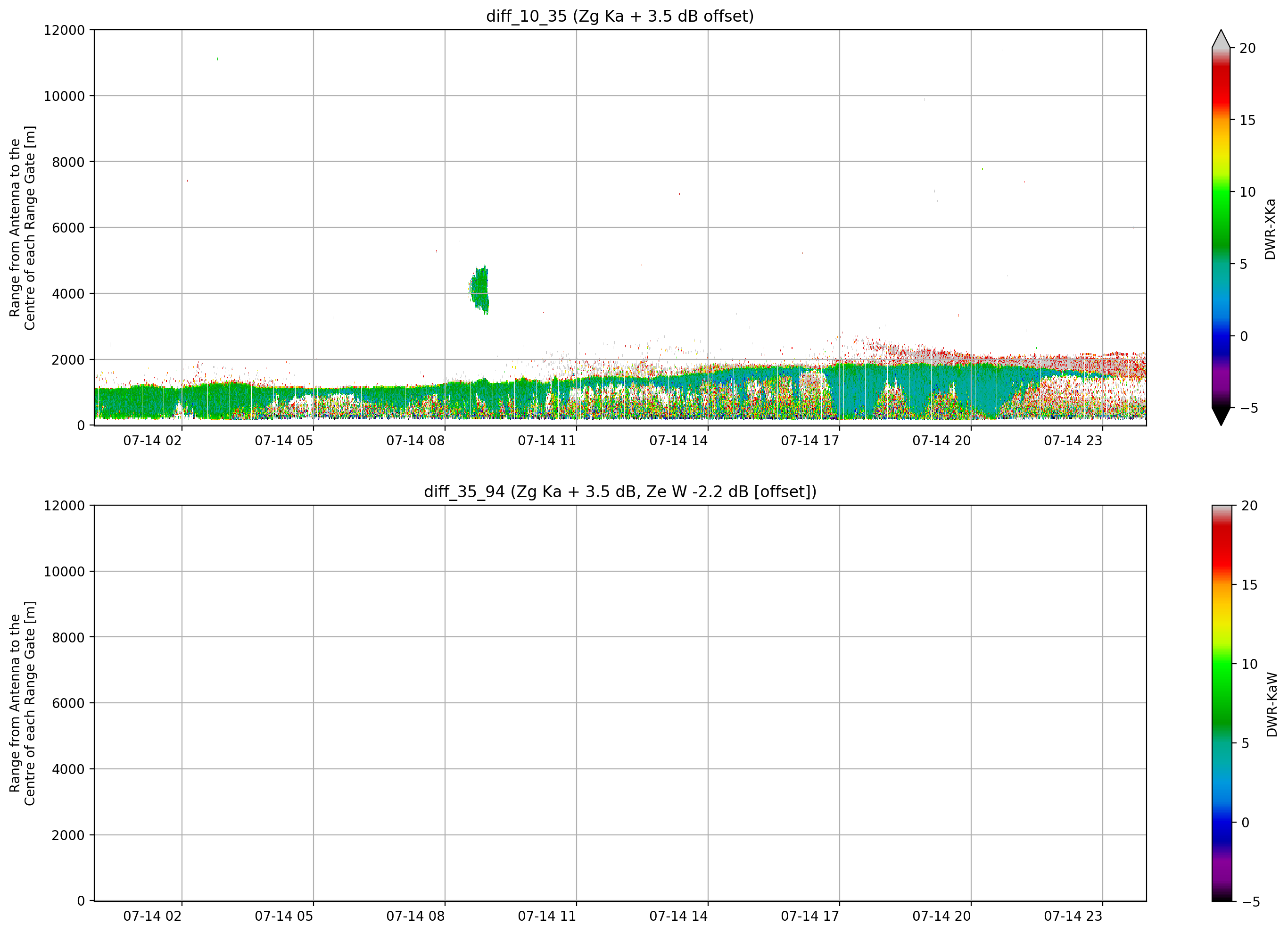
Task: Click the 2000 y-tick label of the top plot
Action: click(68, 360)
